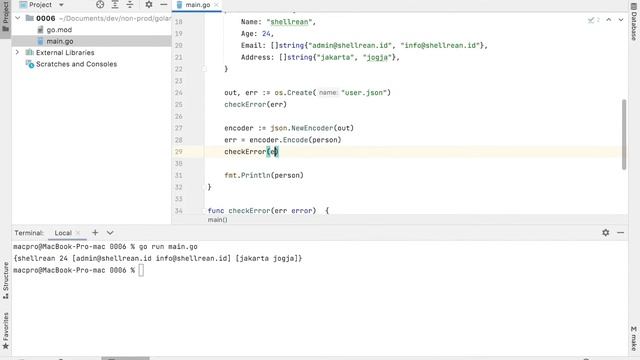Screen dimensions: 640x360
Task: Open the make side tab
Action: point(634,338)
